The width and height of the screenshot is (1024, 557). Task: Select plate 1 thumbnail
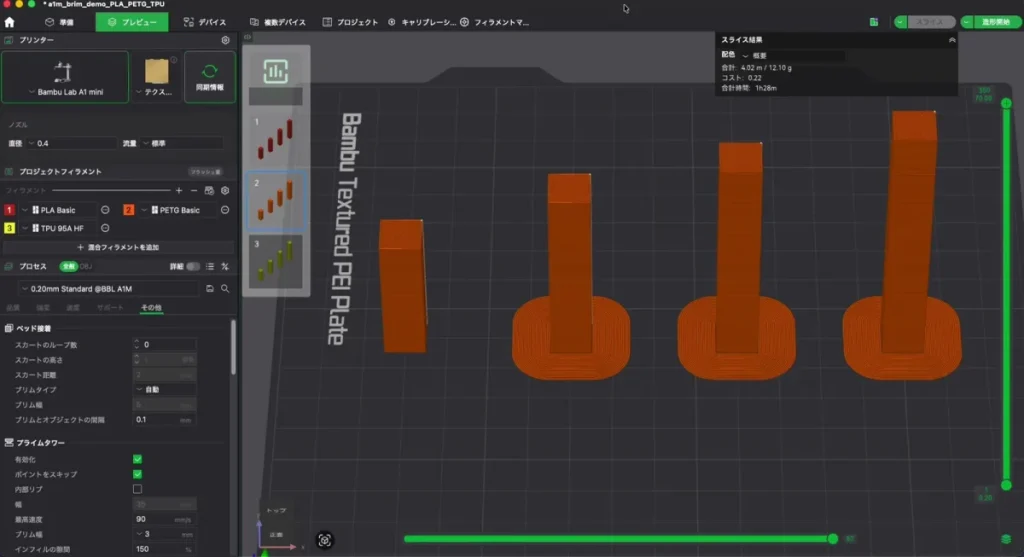pyautogui.click(x=276, y=138)
